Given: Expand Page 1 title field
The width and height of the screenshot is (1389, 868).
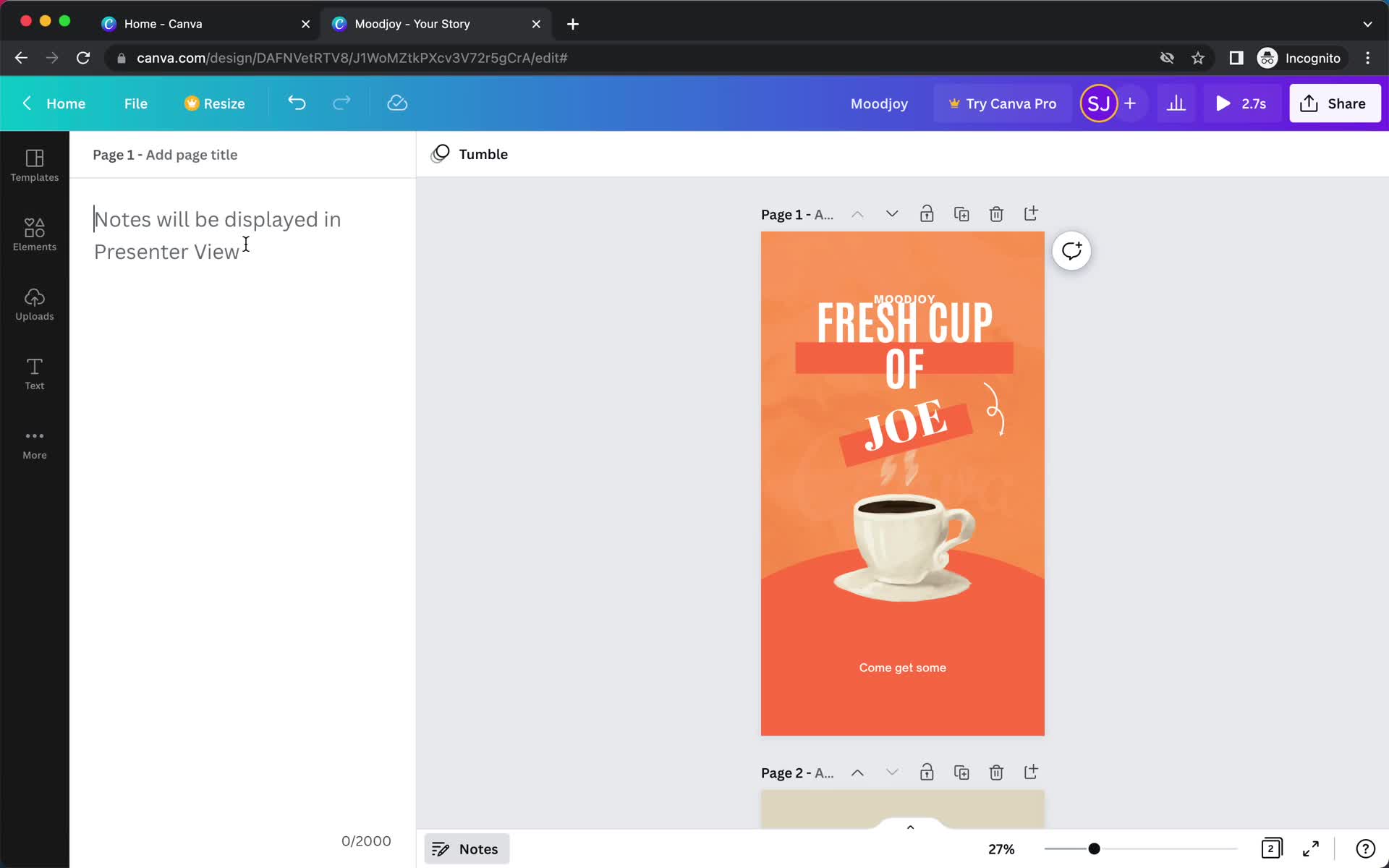Looking at the screenshot, I should [x=798, y=213].
